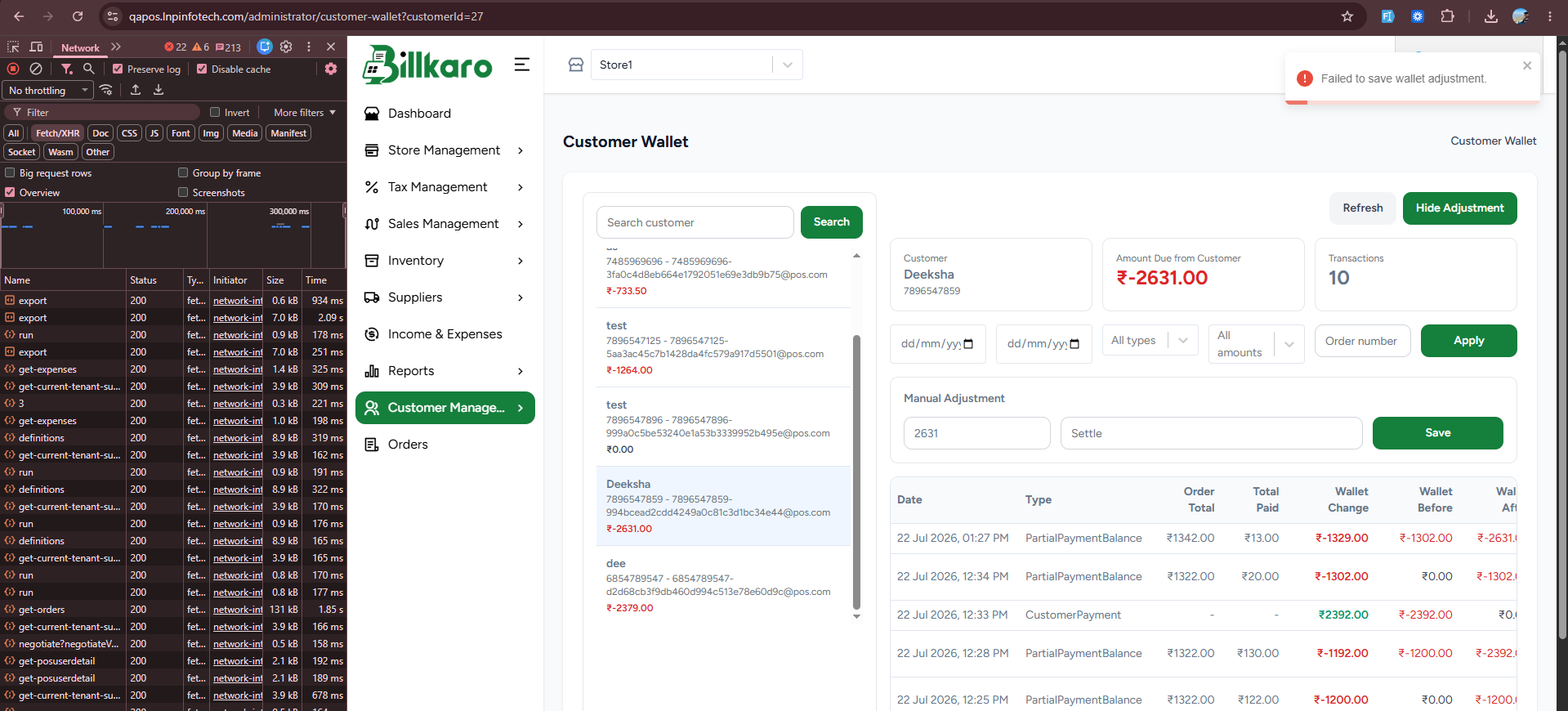Click the adjustment amount field showing 2631
1568x711 pixels.
coord(976,433)
